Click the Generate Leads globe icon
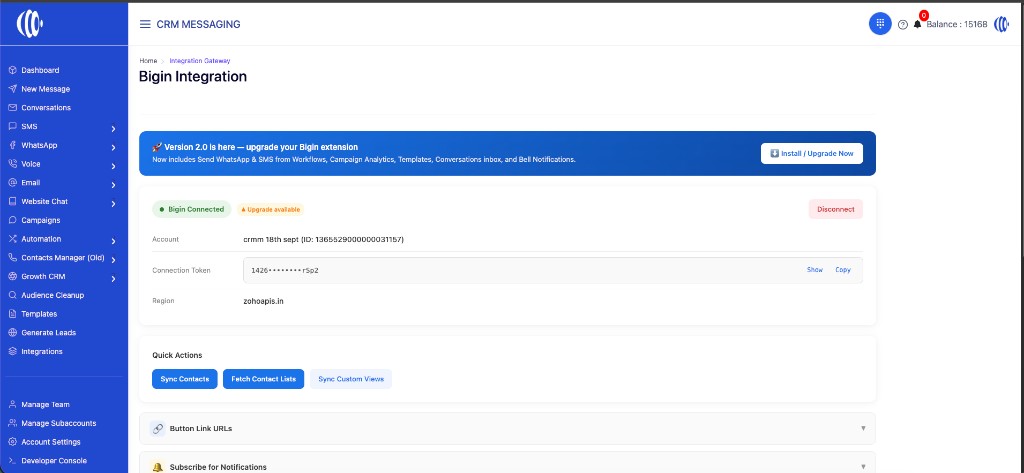The image size is (1024, 473). click(x=12, y=333)
